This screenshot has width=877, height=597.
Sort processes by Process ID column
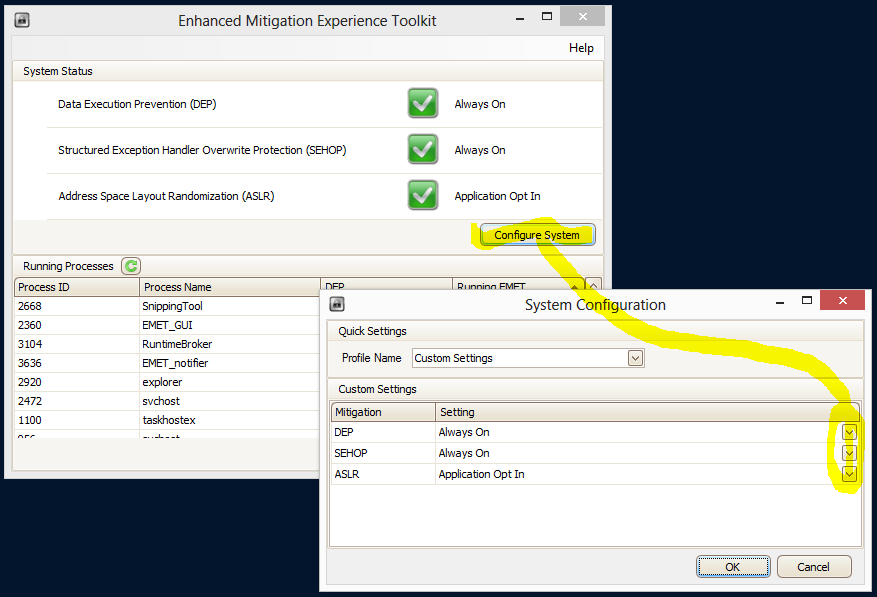(77, 287)
